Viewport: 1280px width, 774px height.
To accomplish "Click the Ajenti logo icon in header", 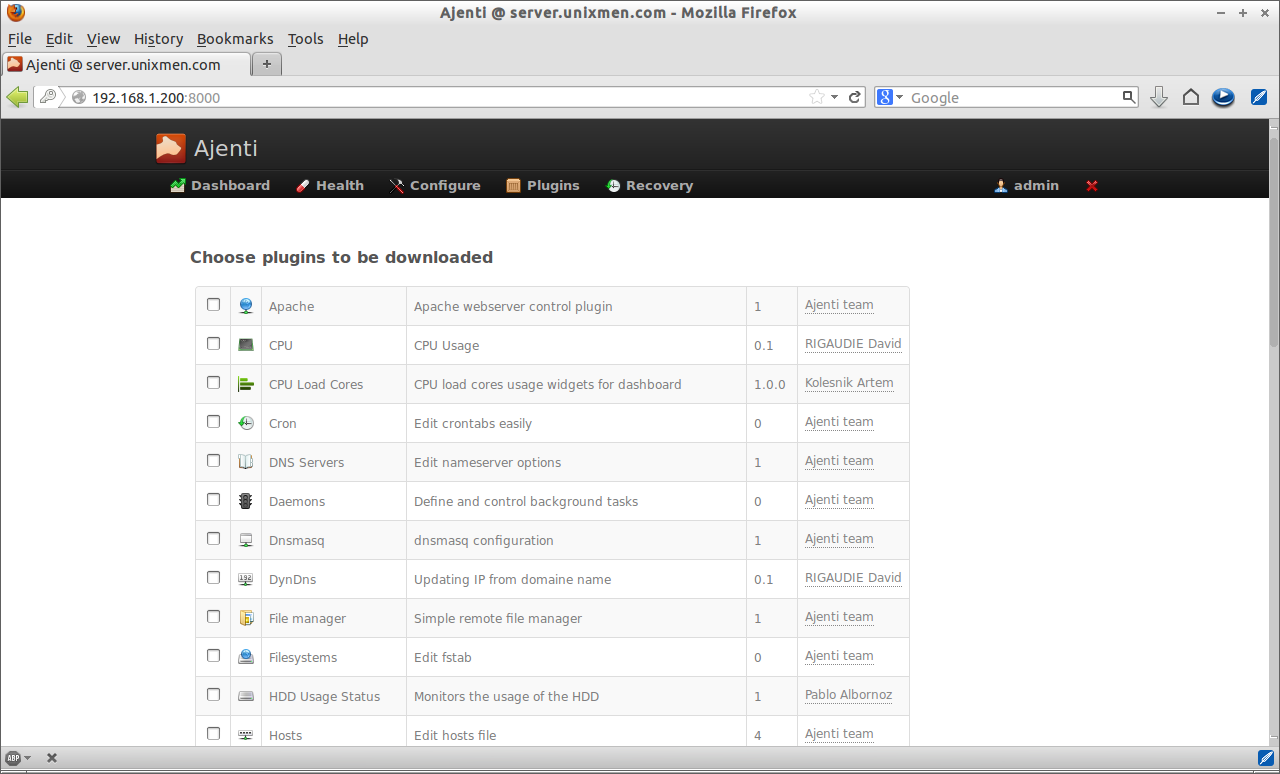I will [171, 148].
